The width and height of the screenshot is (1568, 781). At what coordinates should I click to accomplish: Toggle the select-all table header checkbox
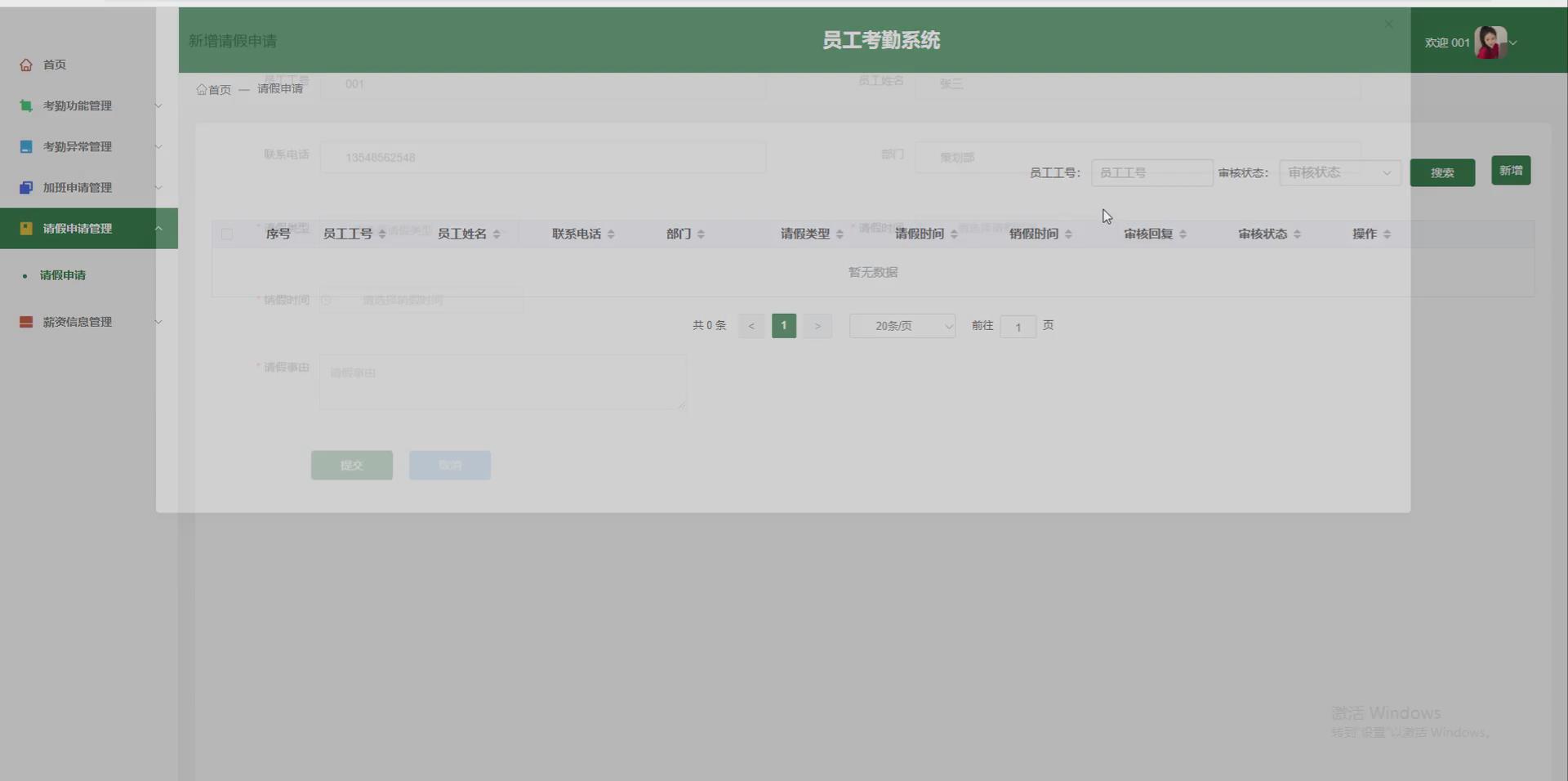(227, 234)
